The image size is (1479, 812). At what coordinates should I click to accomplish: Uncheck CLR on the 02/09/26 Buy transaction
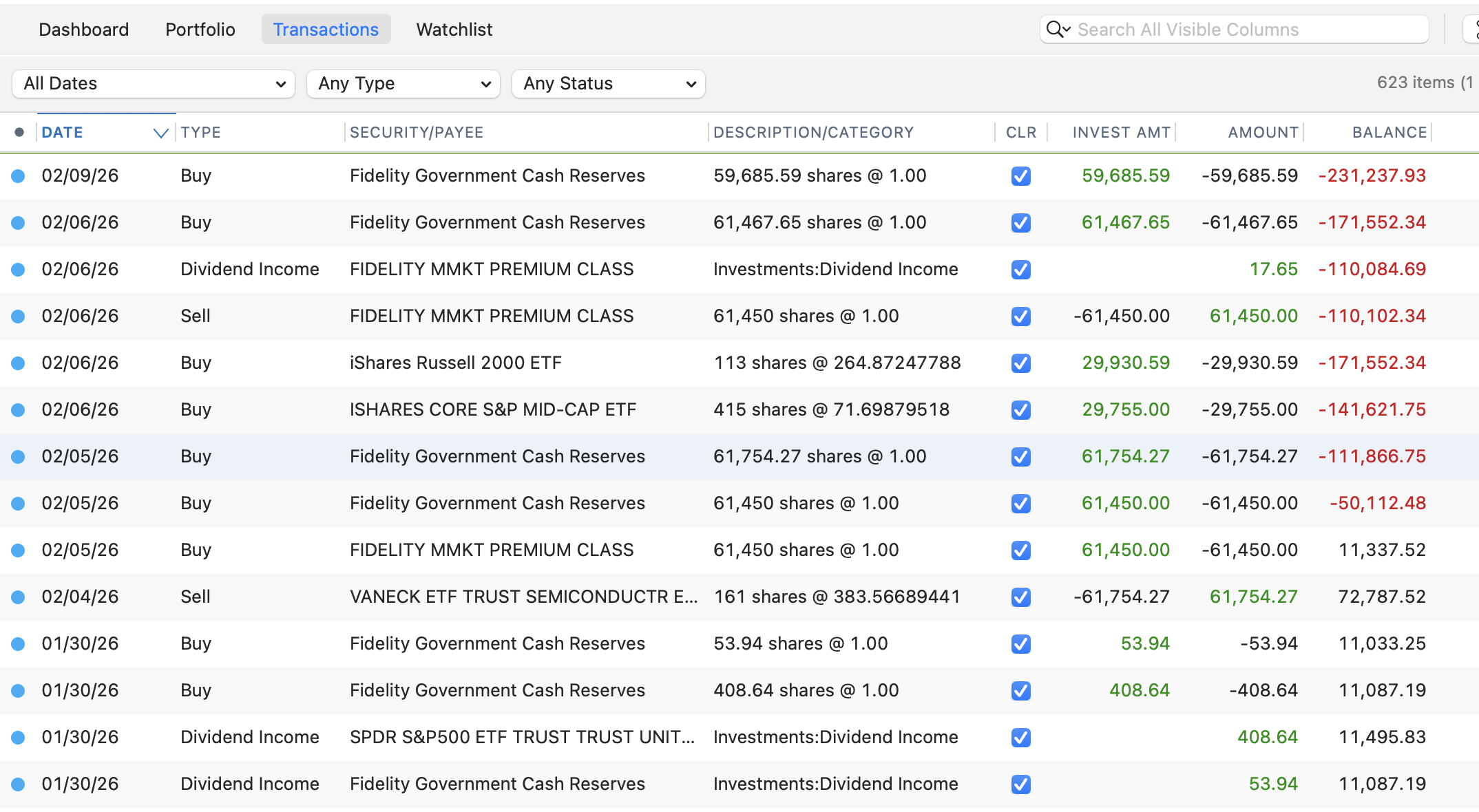tap(1020, 175)
